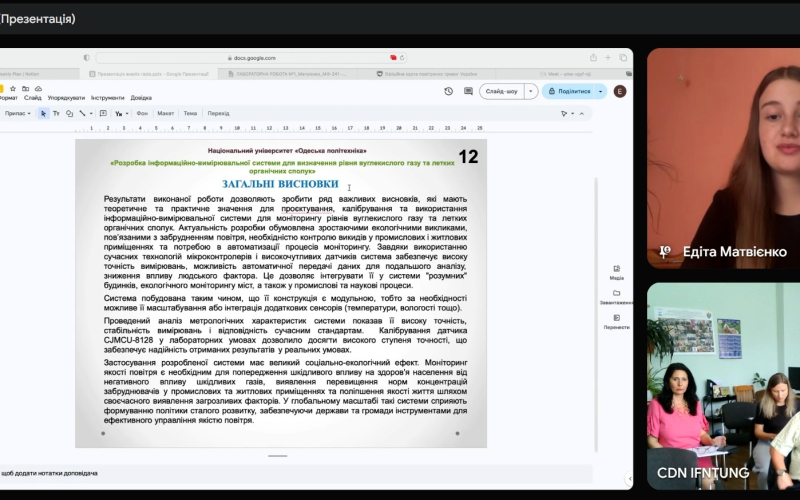The width and height of the screenshot is (800, 500).
Task: Click the browser privacy shield icon
Action: click(86, 58)
